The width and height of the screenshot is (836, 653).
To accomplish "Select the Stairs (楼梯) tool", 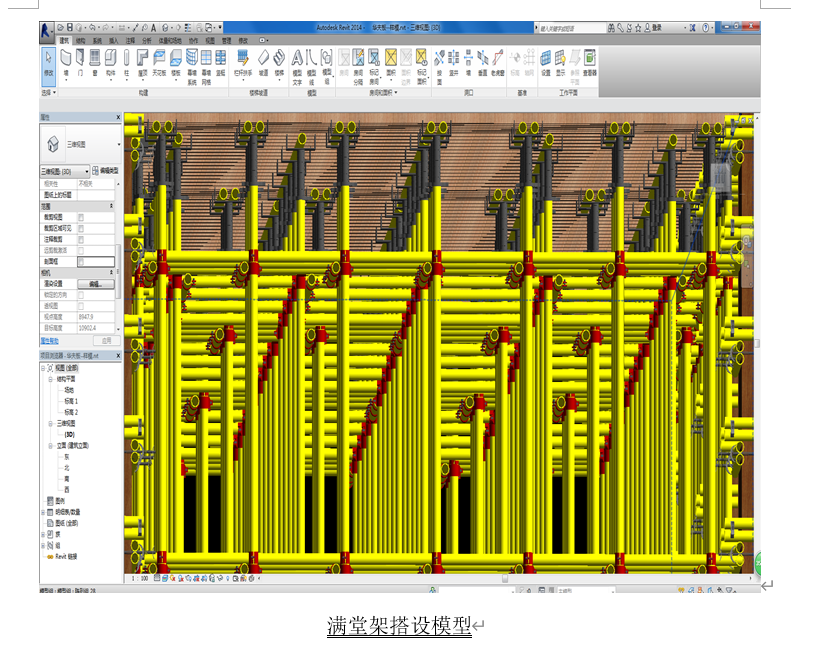I will (x=279, y=63).
